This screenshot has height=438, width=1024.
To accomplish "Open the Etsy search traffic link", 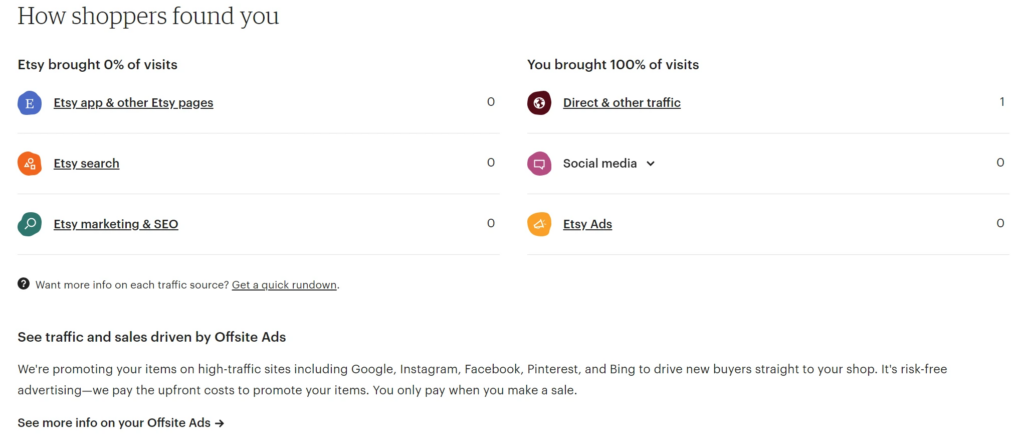I will [86, 163].
